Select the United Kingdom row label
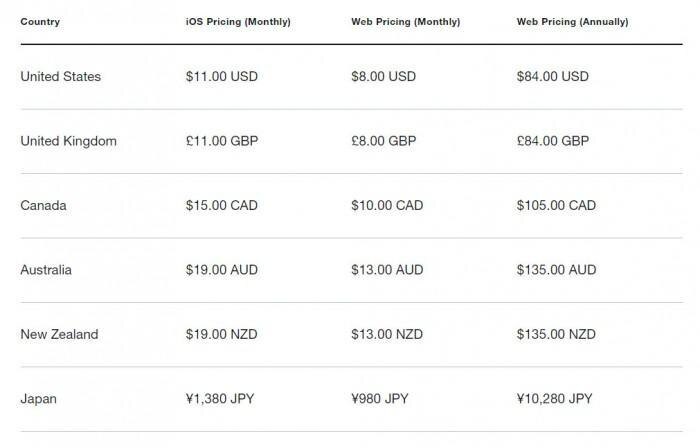Screen dimensions: 700x448 click(68, 141)
